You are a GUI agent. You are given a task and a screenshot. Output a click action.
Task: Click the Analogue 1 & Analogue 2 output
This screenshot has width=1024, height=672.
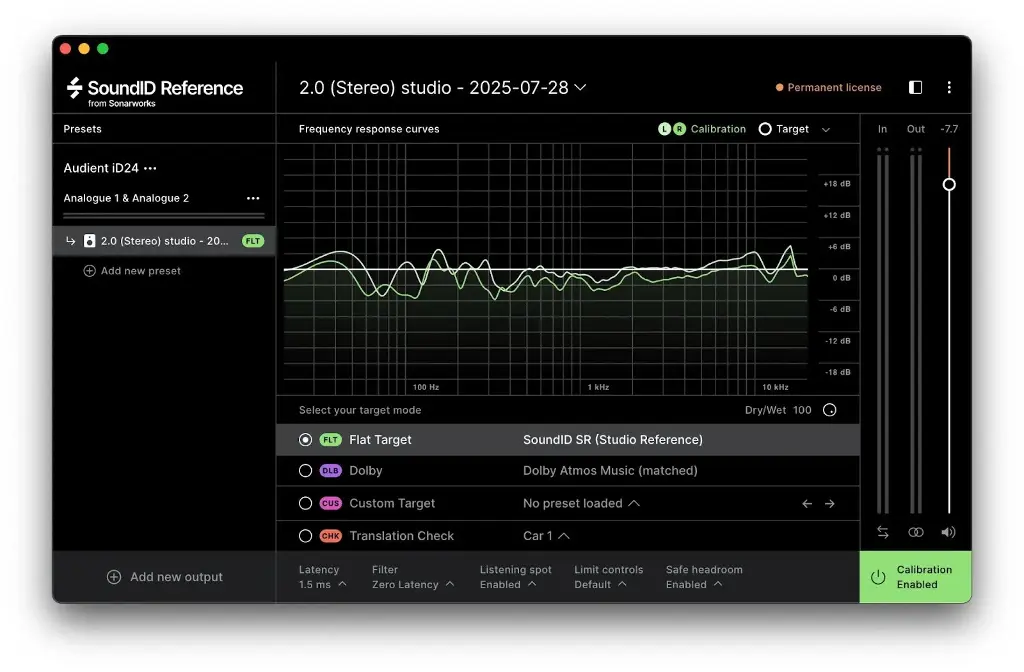coord(126,199)
